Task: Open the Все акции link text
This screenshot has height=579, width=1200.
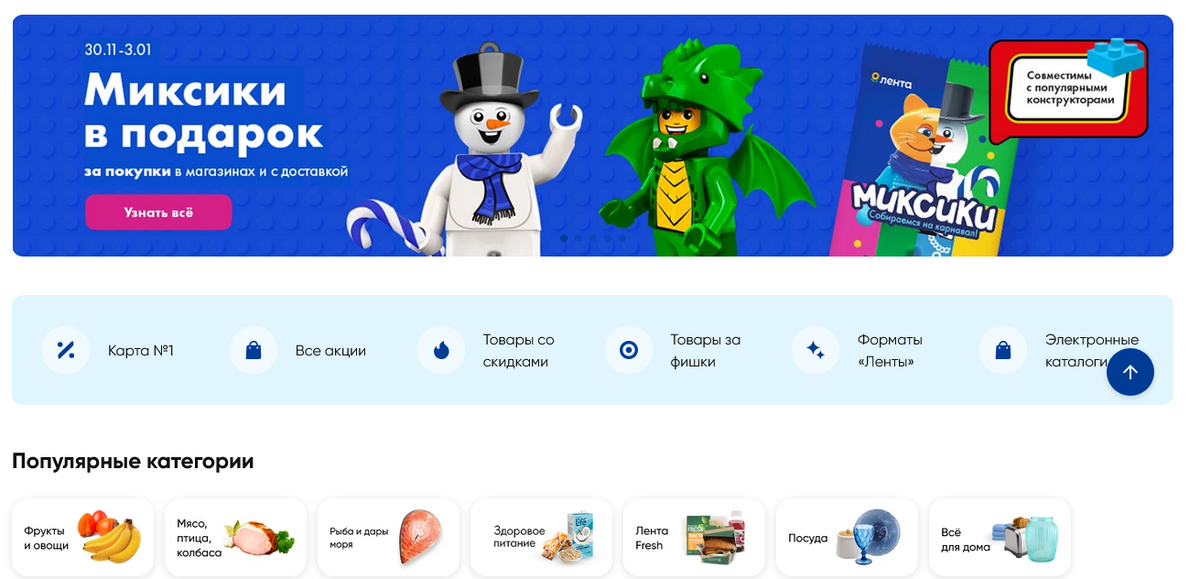Action: 331,351
